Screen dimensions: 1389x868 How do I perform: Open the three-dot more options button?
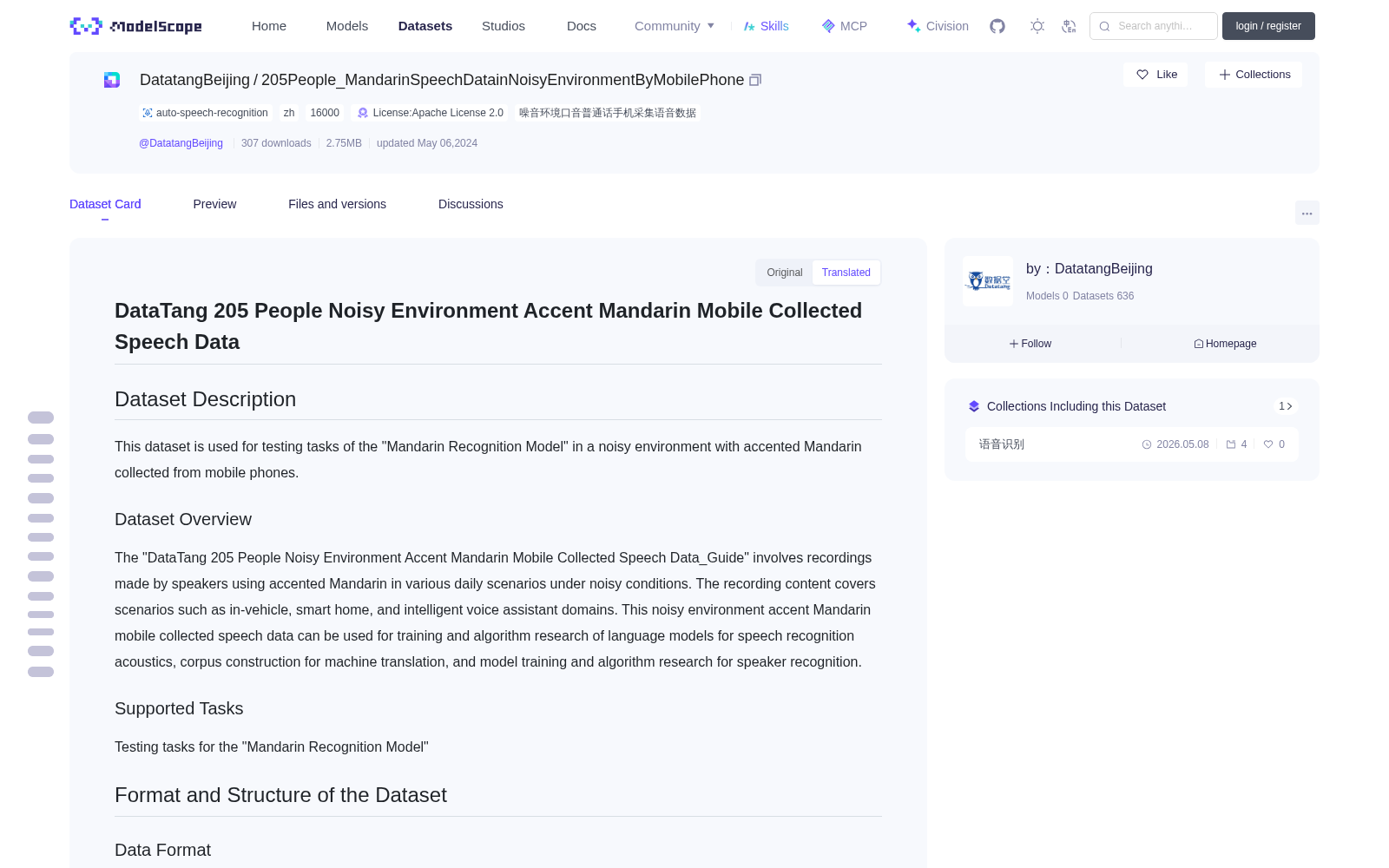pyautogui.click(x=1307, y=213)
